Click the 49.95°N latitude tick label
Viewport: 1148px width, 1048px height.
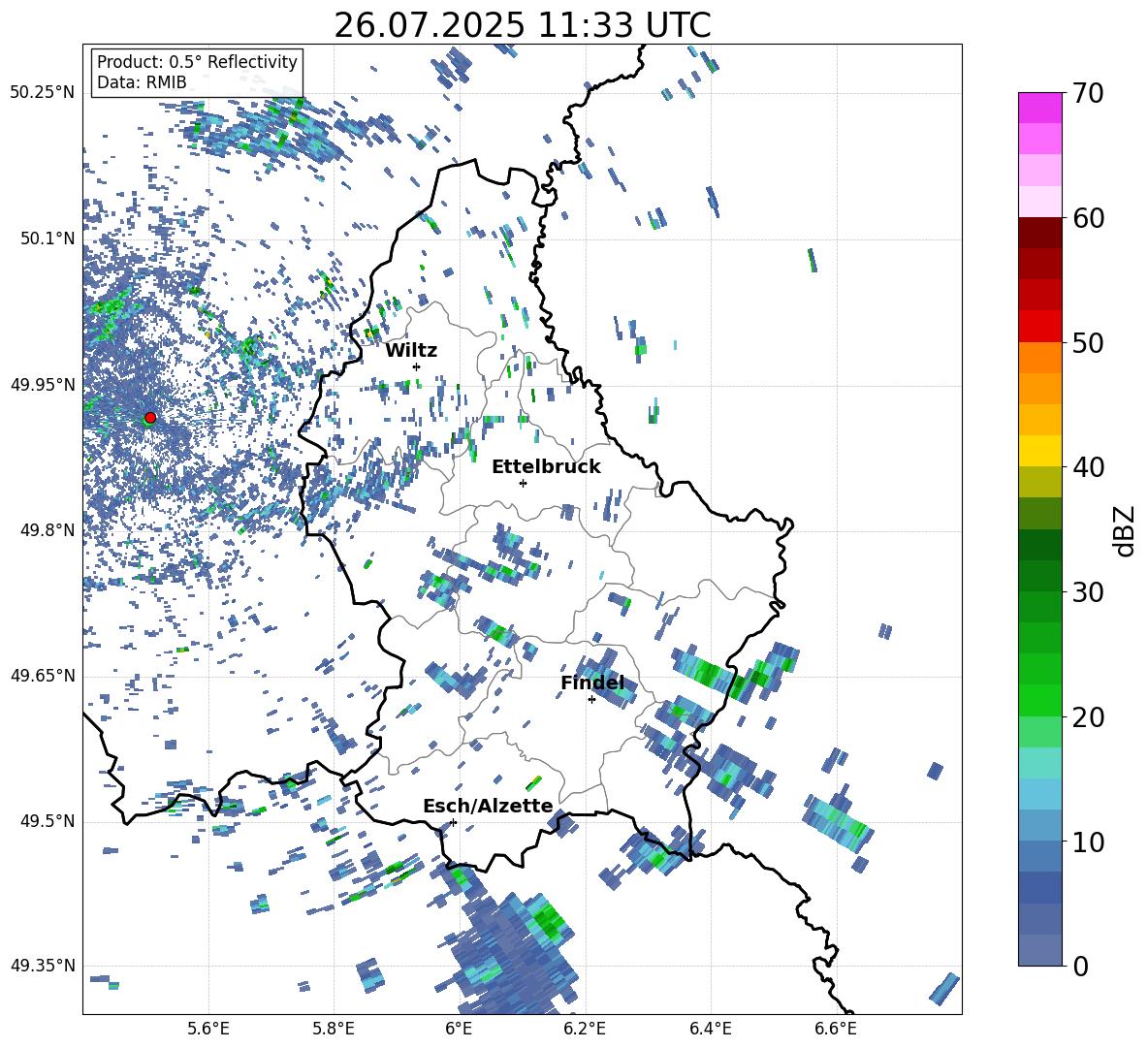(x=43, y=384)
